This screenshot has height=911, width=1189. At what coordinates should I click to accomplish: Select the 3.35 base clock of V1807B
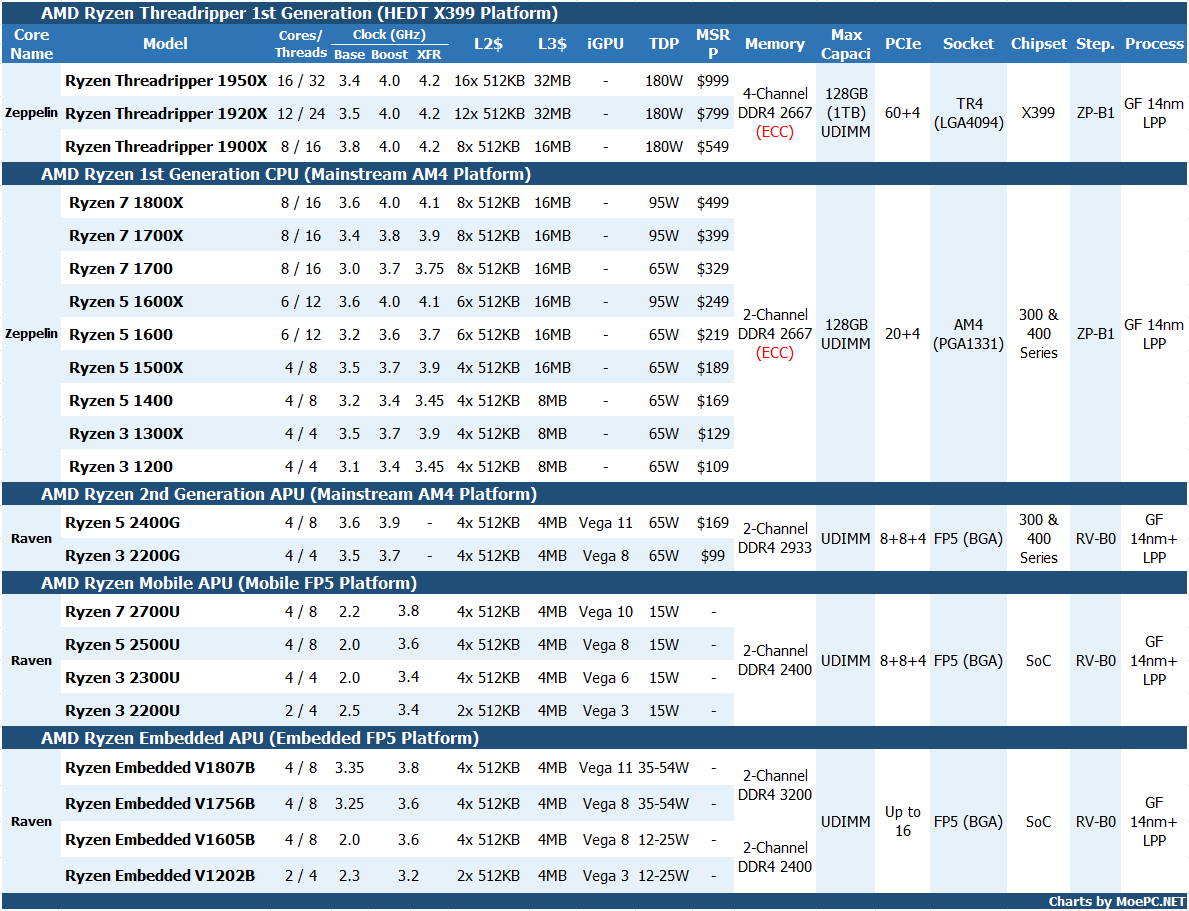point(350,768)
